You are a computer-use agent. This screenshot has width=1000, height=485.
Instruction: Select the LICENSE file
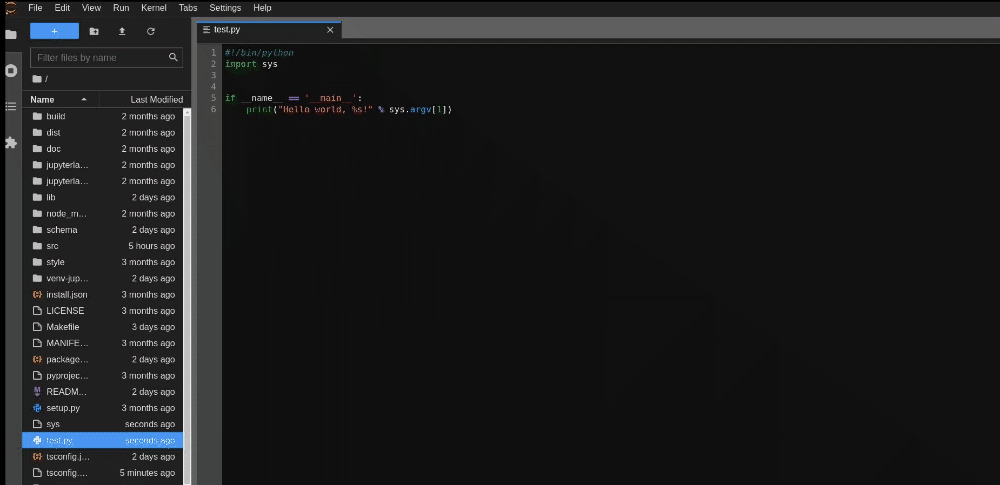click(x=103, y=311)
